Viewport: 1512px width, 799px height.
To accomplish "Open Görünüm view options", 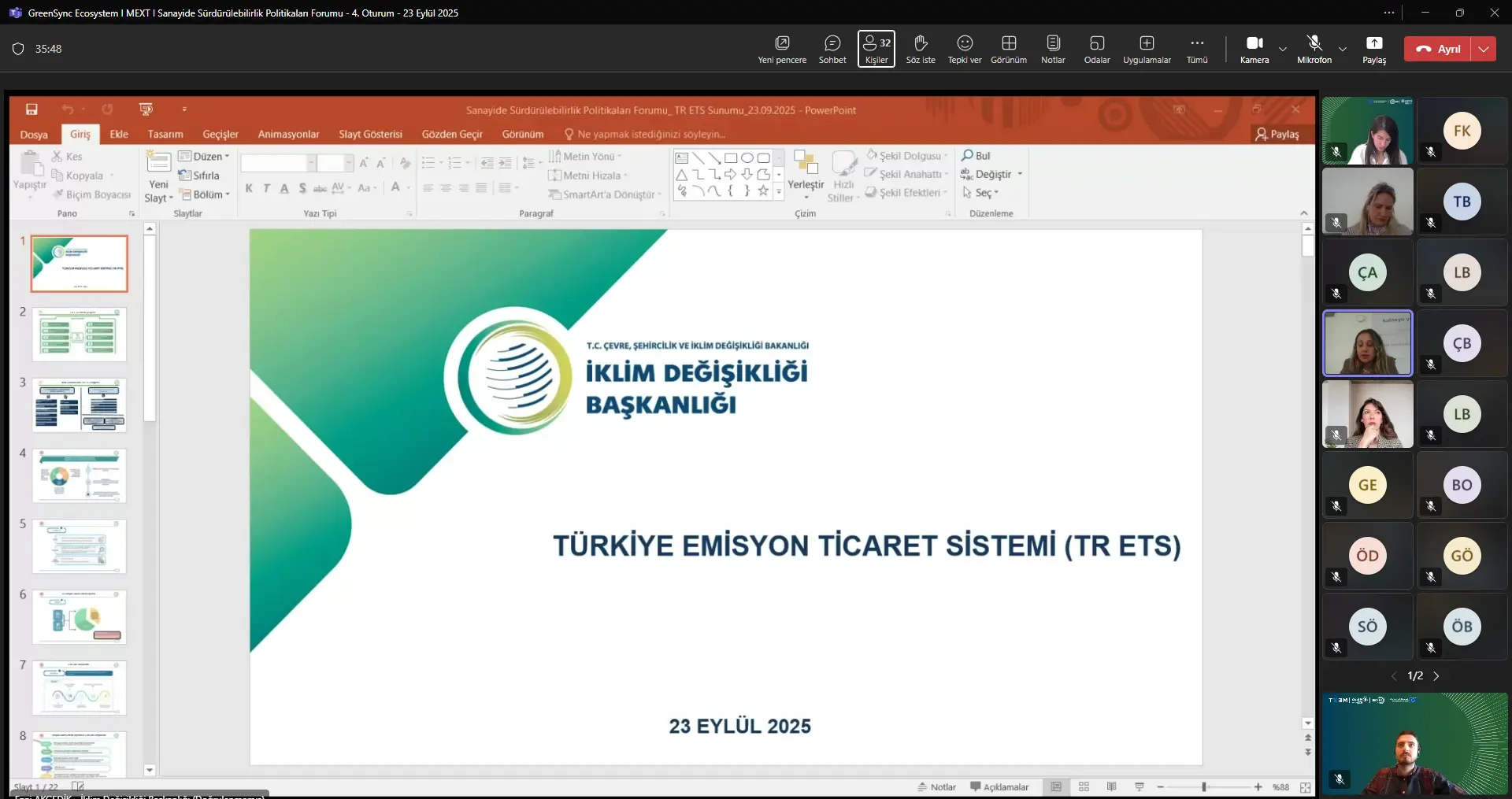I will pyautogui.click(x=1009, y=50).
